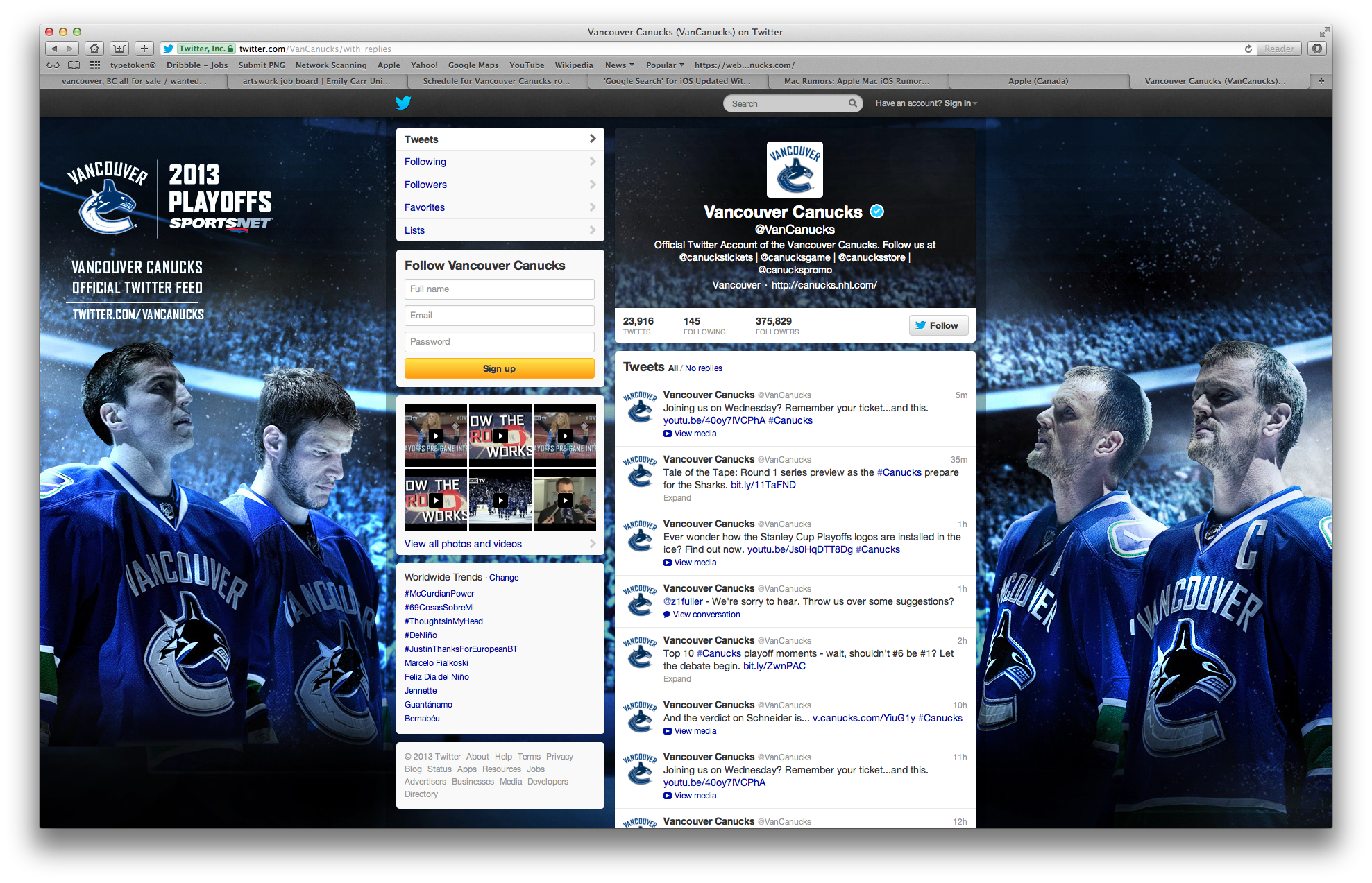The height and width of the screenshot is (883, 1372).
Task: Open the Sign in dropdown
Action: tap(960, 103)
